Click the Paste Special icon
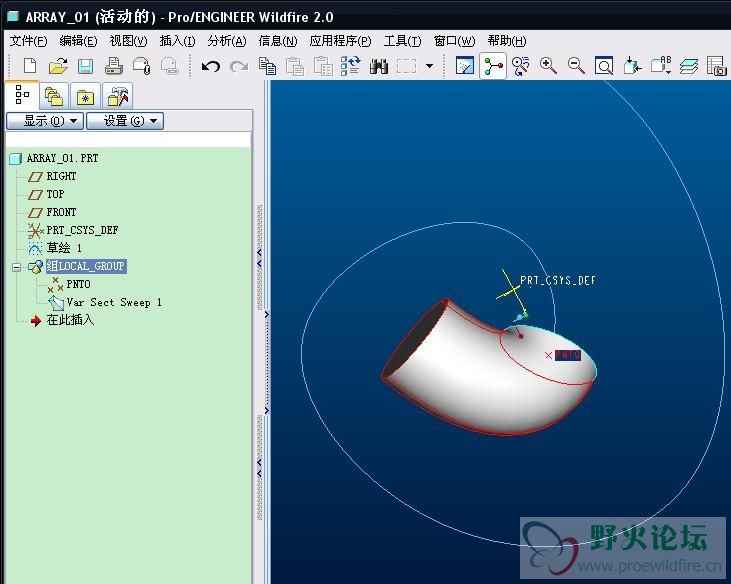The height and width of the screenshot is (584, 731). (323, 66)
